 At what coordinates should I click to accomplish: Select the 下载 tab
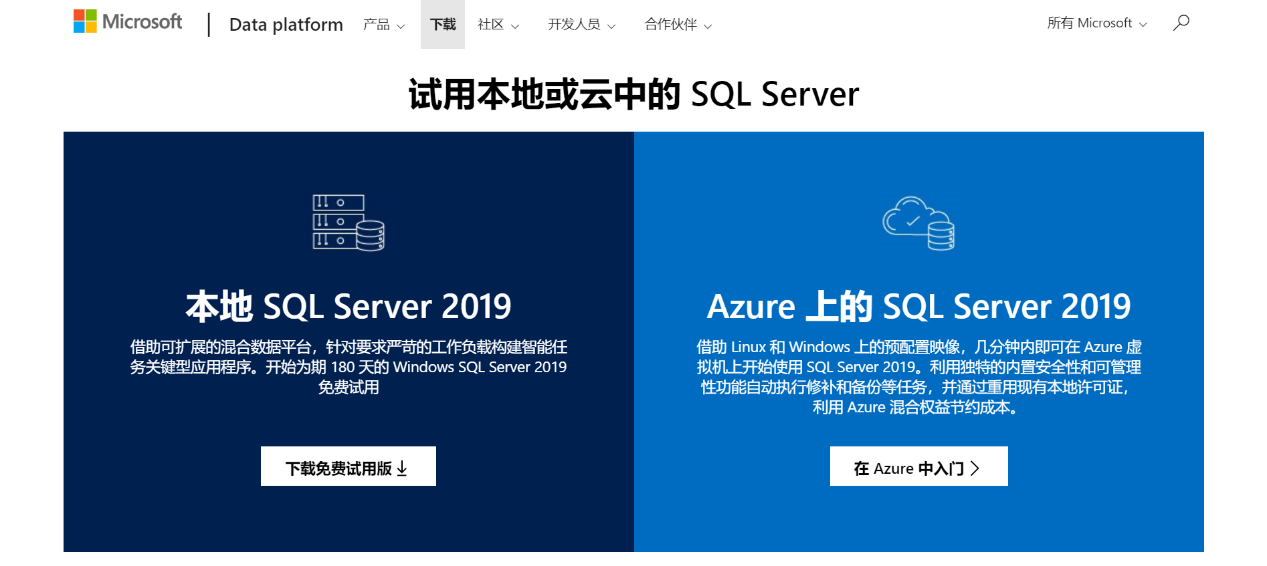pos(443,24)
